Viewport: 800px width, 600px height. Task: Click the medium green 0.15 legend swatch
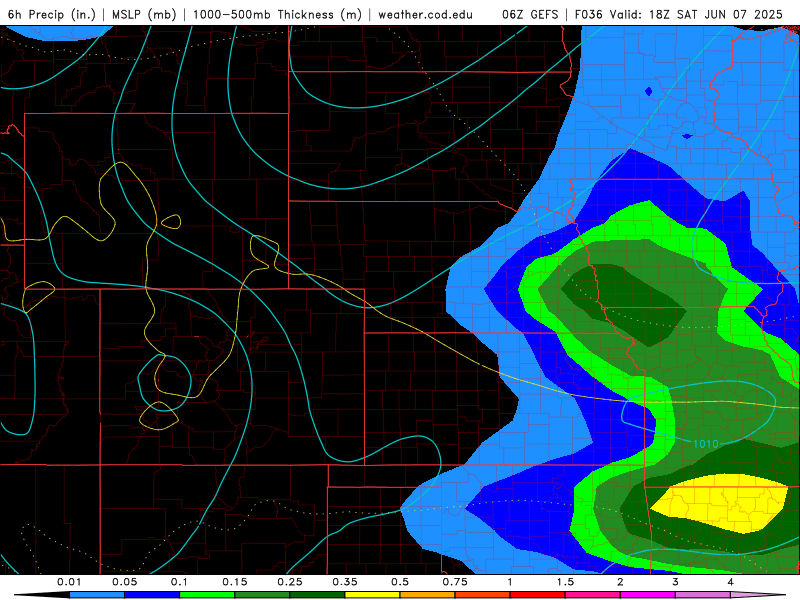pyautogui.click(x=262, y=595)
